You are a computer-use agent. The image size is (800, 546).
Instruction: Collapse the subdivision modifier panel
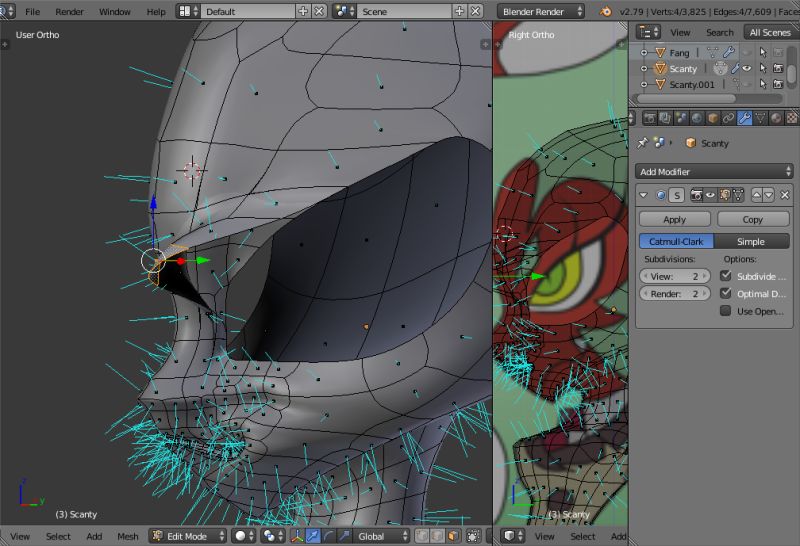coord(643,195)
